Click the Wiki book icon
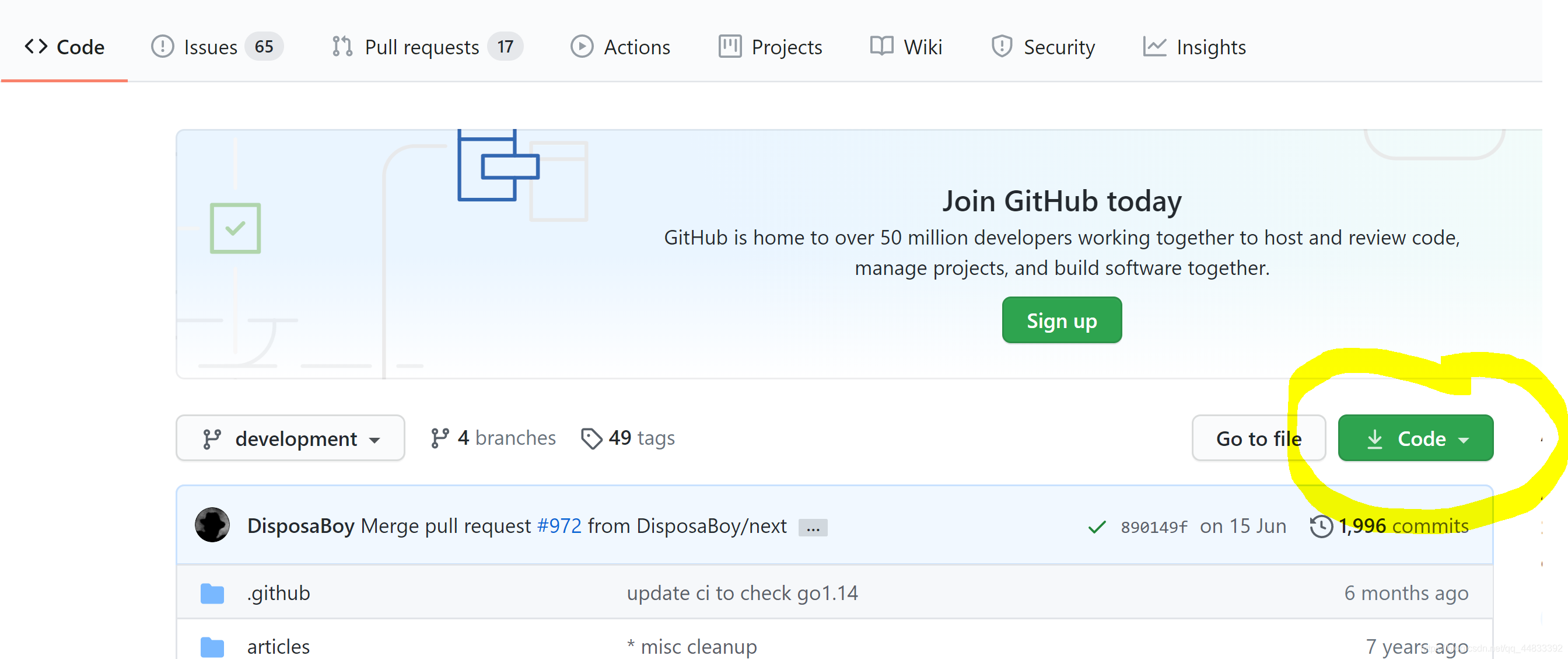 [881, 46]
